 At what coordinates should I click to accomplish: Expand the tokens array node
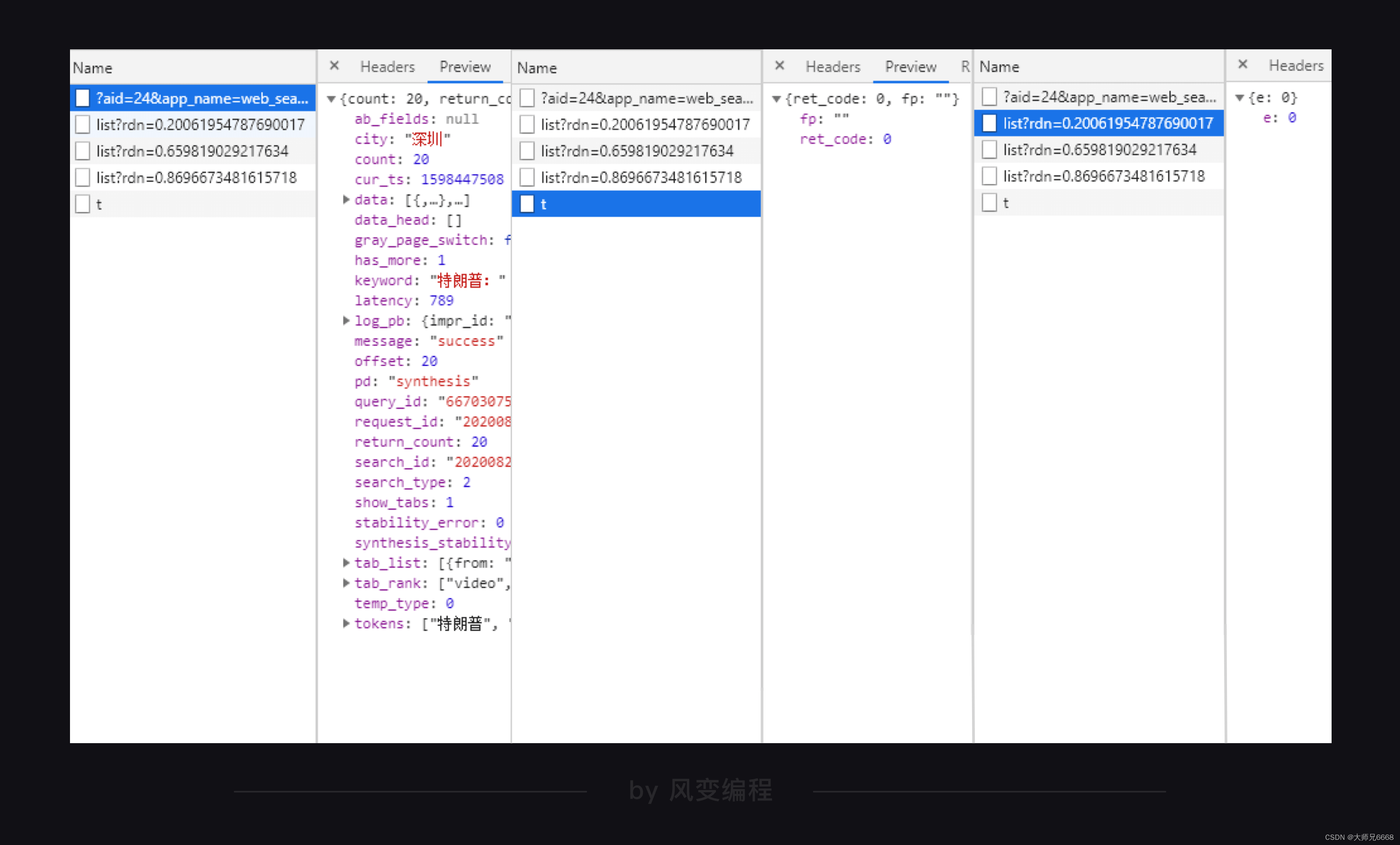[346, 623]
